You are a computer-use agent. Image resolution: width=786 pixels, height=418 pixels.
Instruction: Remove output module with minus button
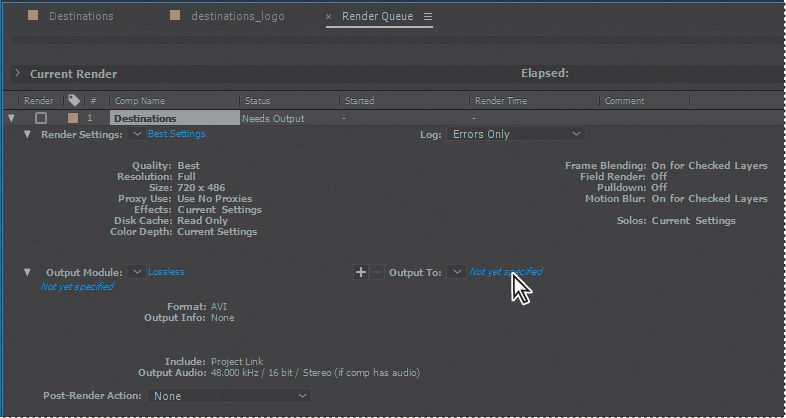[377, 272]
